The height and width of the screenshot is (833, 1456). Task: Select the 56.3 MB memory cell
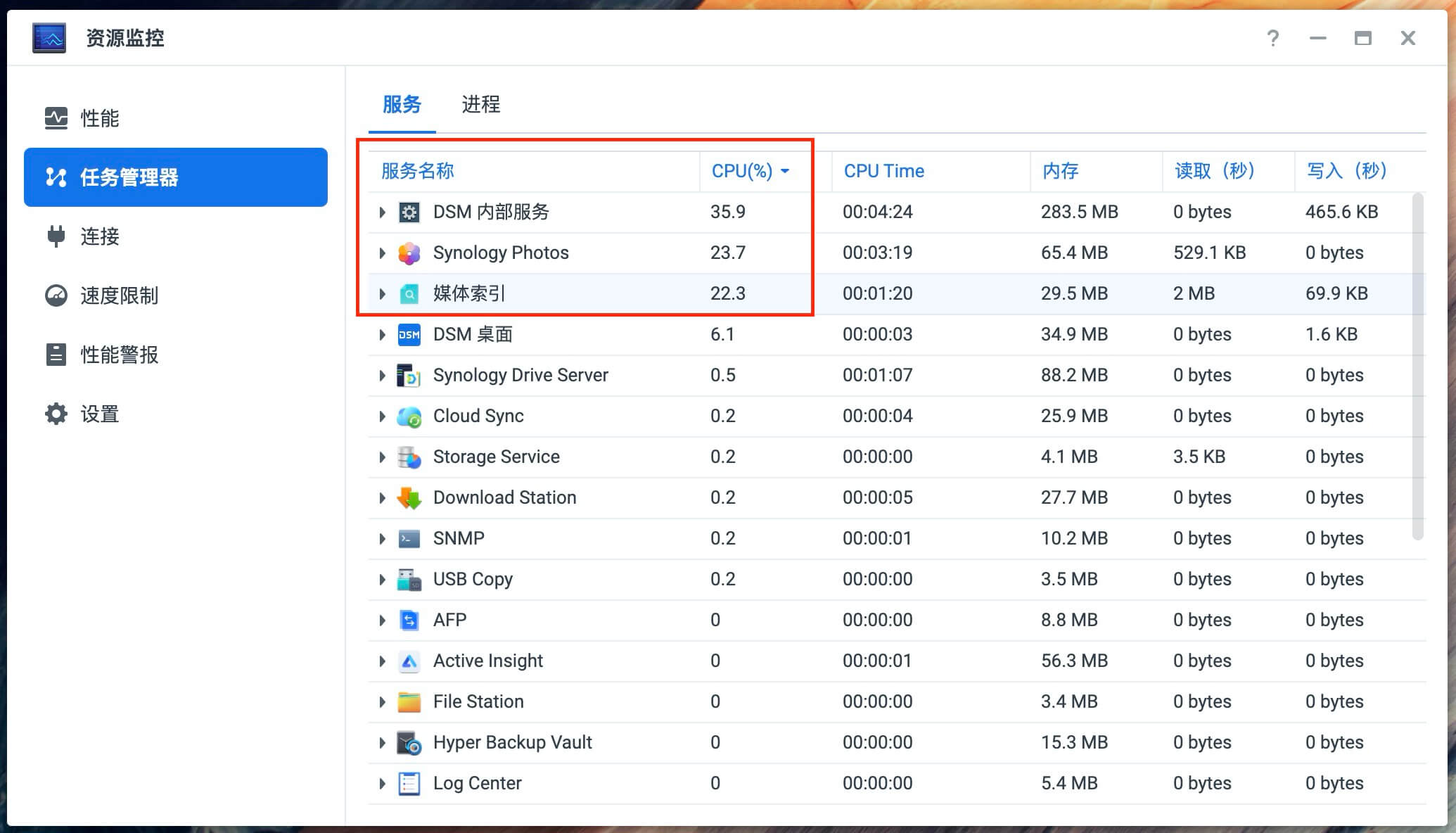pyautogui.click(x=1075, y=661)
